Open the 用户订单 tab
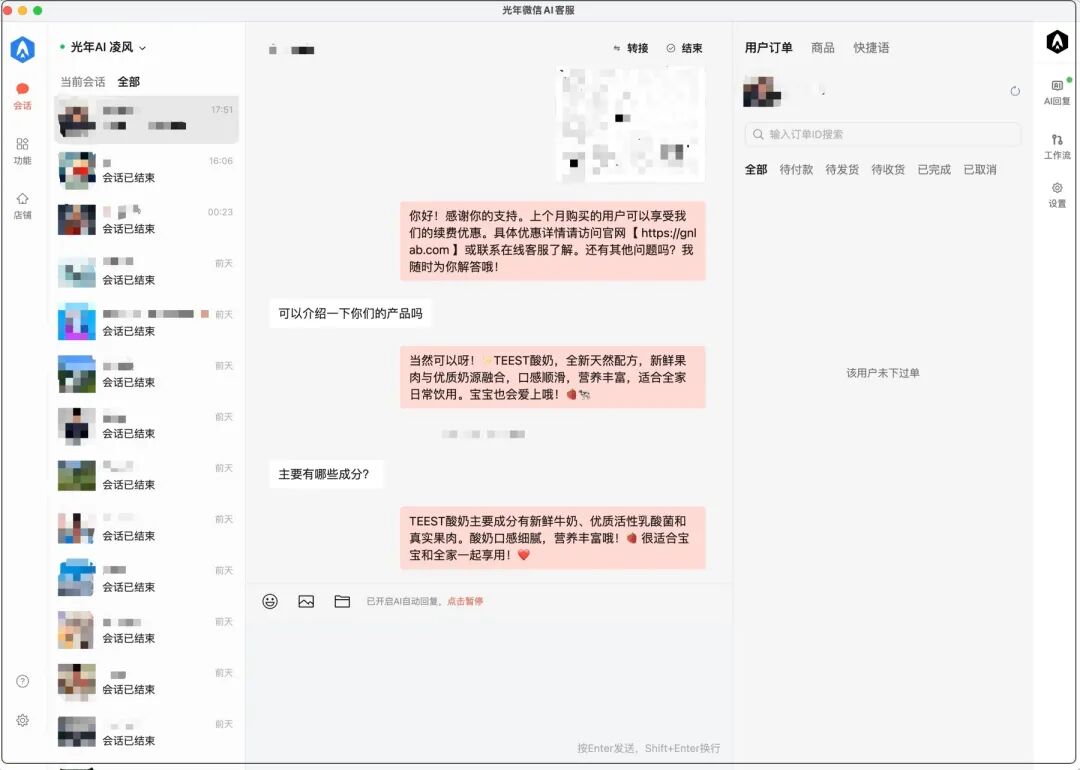The height and width of the screenshot is (770, 1080). (x=769, y=48)
